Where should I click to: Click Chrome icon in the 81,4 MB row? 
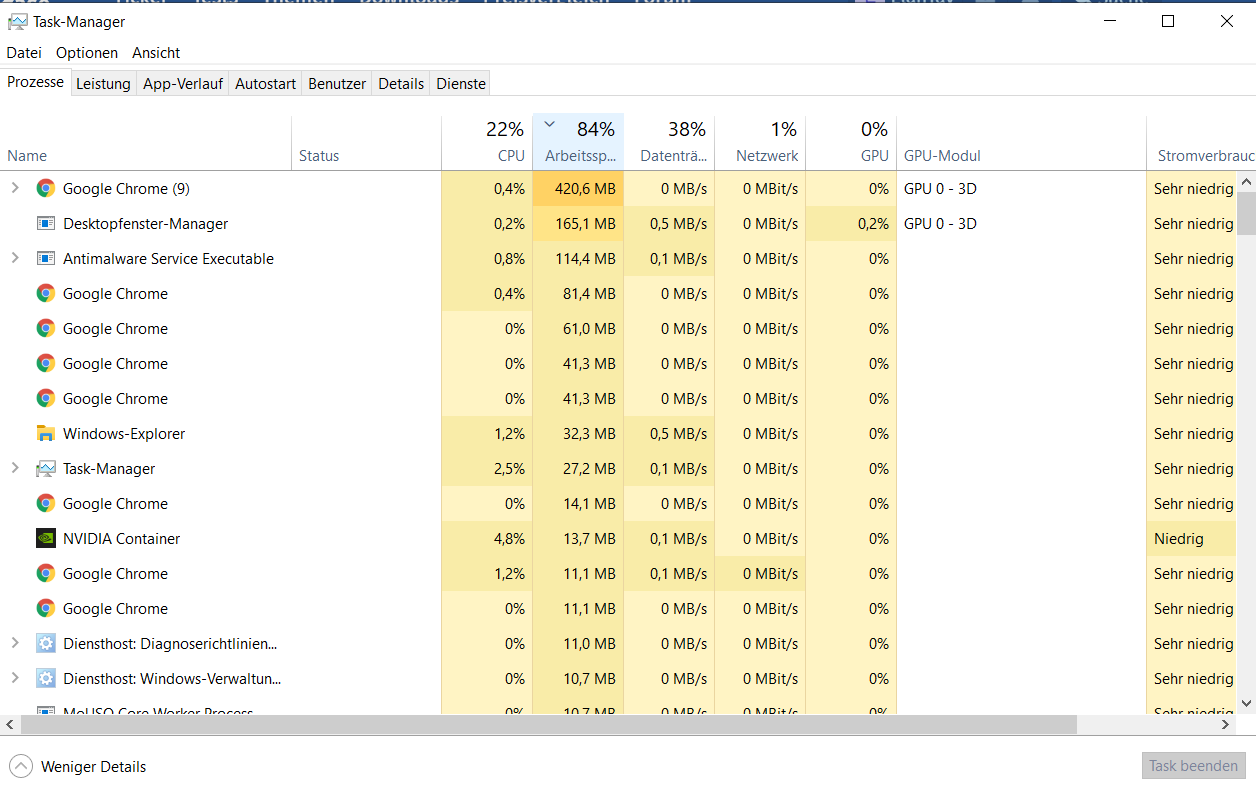click(45, 293)
